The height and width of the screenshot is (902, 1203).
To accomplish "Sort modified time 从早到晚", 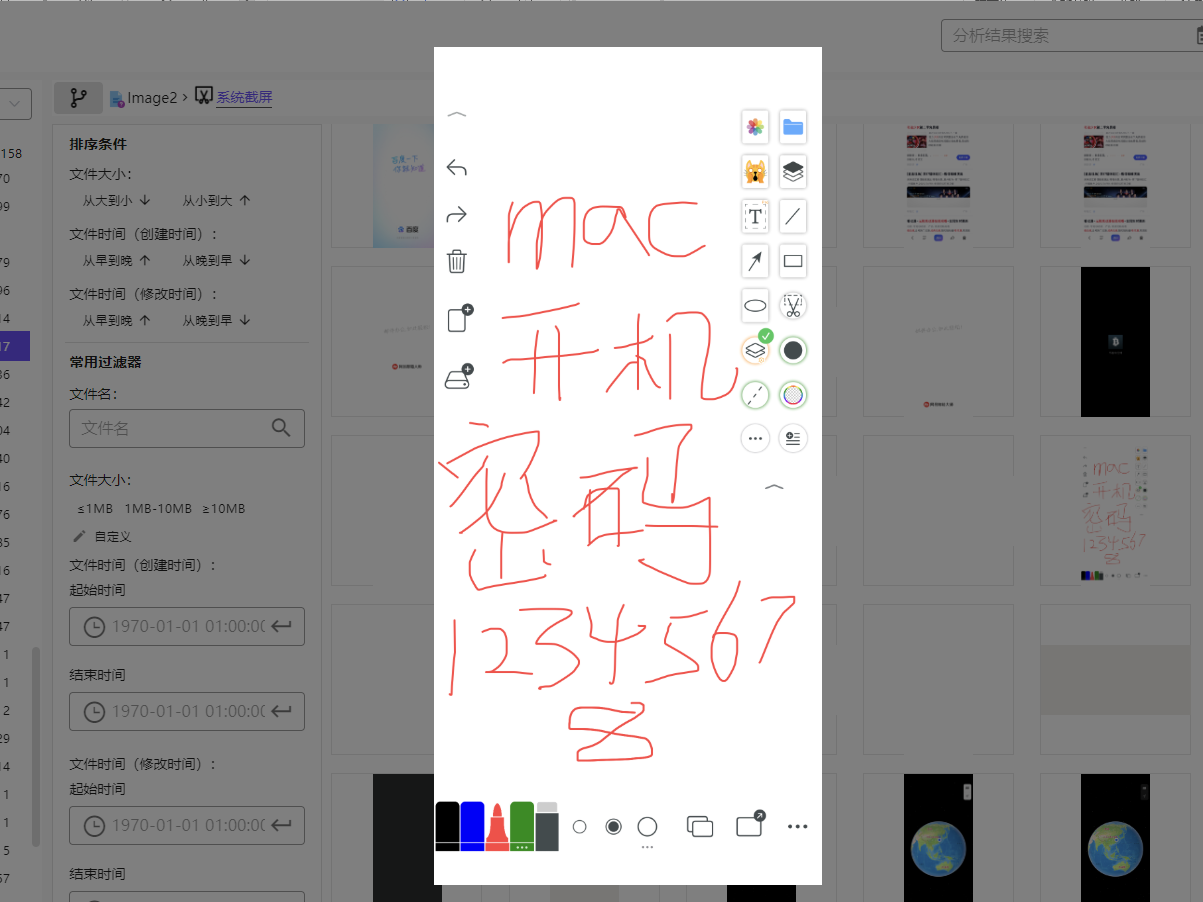I will coord(116,320).
